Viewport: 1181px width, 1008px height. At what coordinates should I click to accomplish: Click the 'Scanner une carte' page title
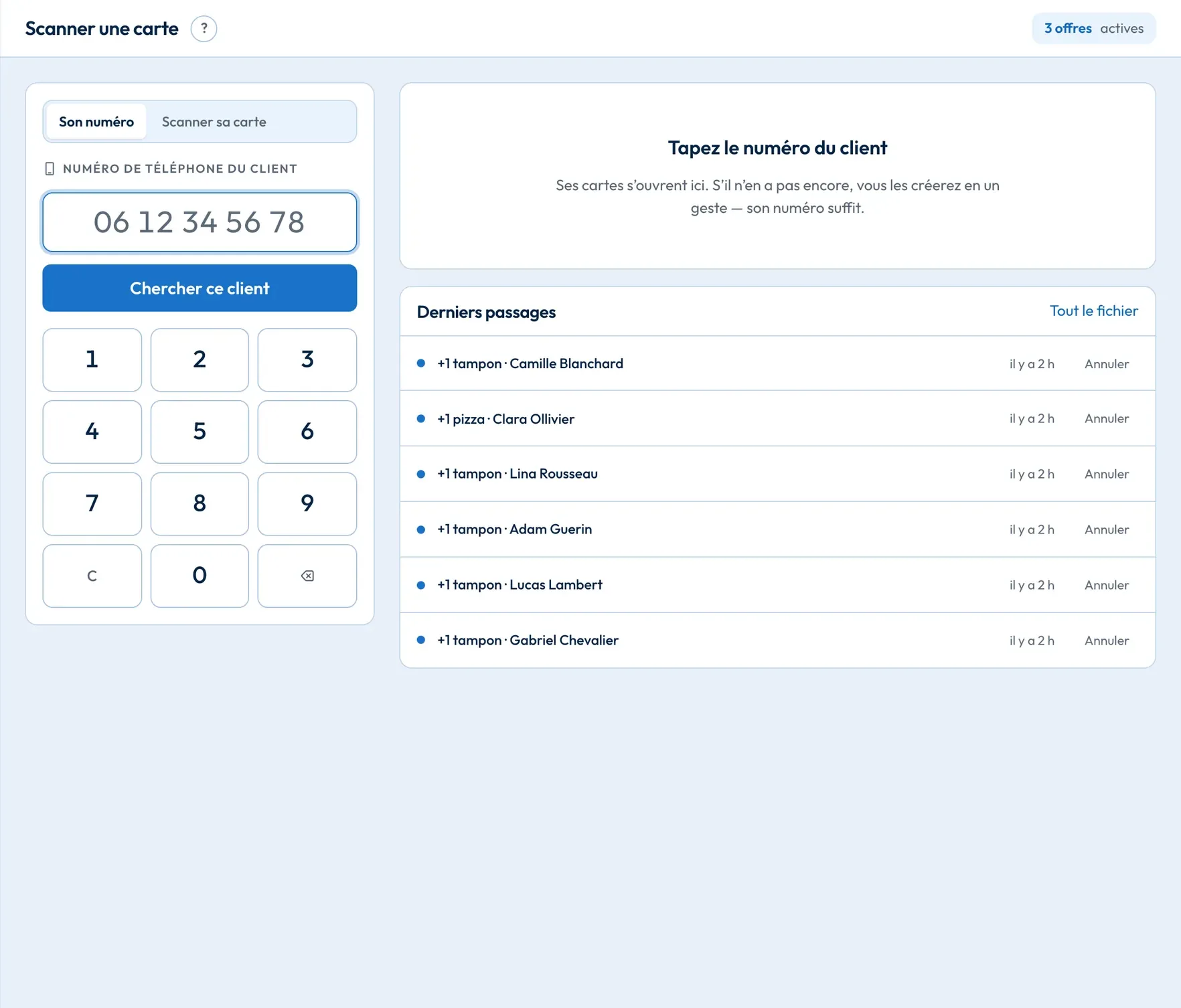[x=102, y=29]
